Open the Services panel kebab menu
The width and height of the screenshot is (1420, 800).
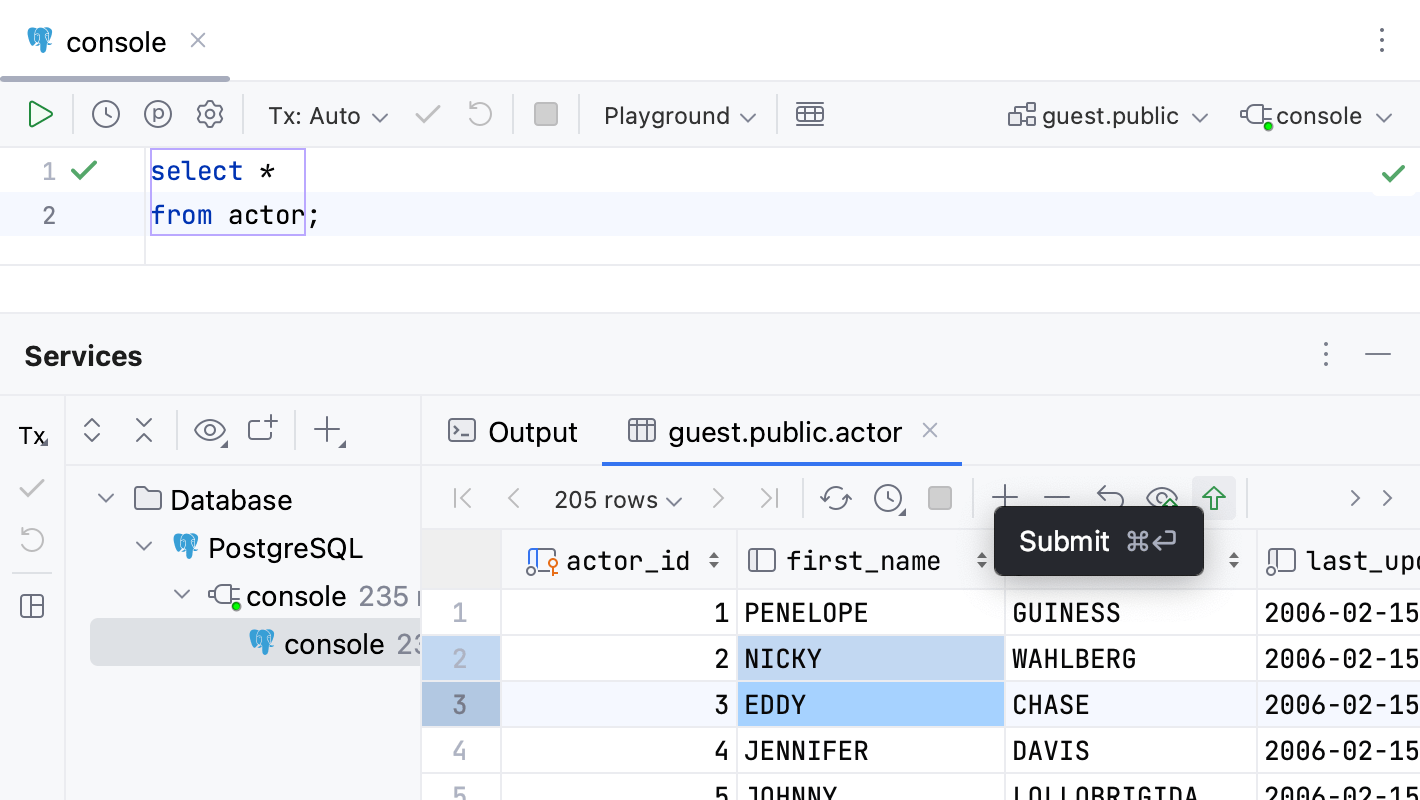1326,354
